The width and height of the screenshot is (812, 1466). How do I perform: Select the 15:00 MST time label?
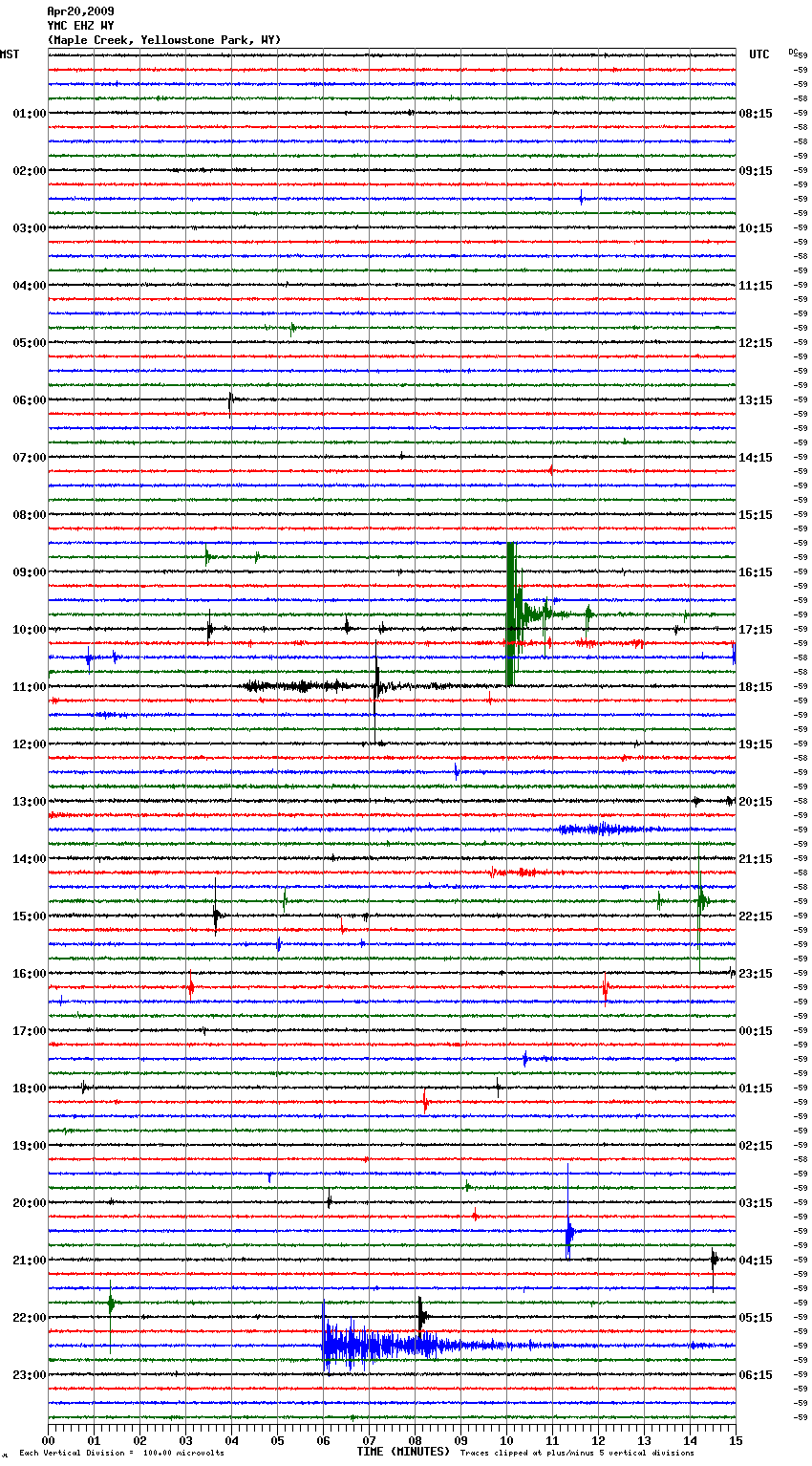pos(30,916)
